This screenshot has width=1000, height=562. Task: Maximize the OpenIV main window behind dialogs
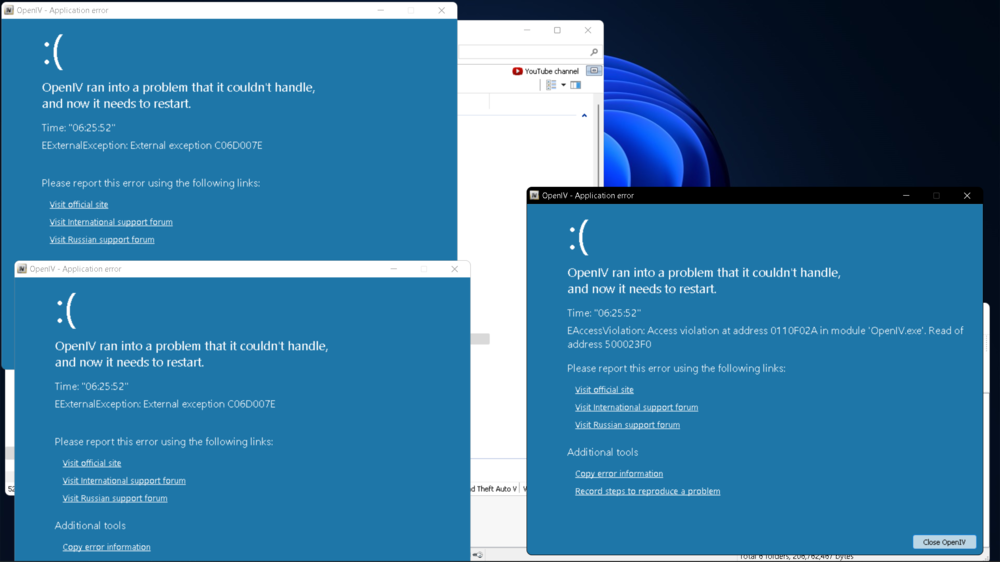click(557, 30)
